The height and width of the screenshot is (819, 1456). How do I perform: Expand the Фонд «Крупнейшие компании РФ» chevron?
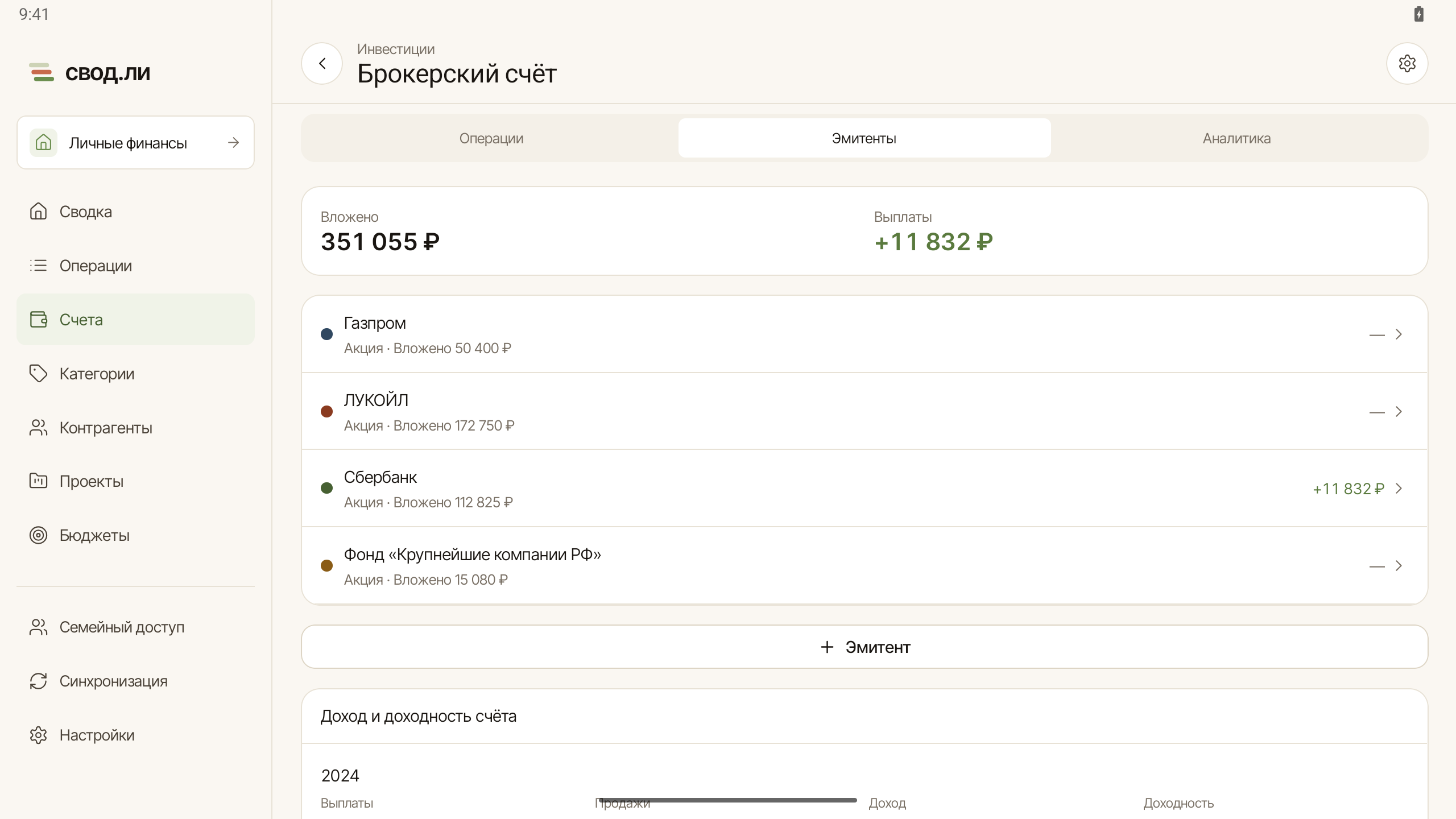1399,565
